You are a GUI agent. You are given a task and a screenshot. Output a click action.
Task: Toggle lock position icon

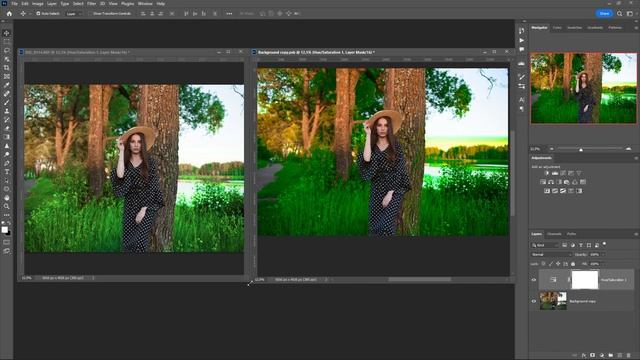[558, 264]
